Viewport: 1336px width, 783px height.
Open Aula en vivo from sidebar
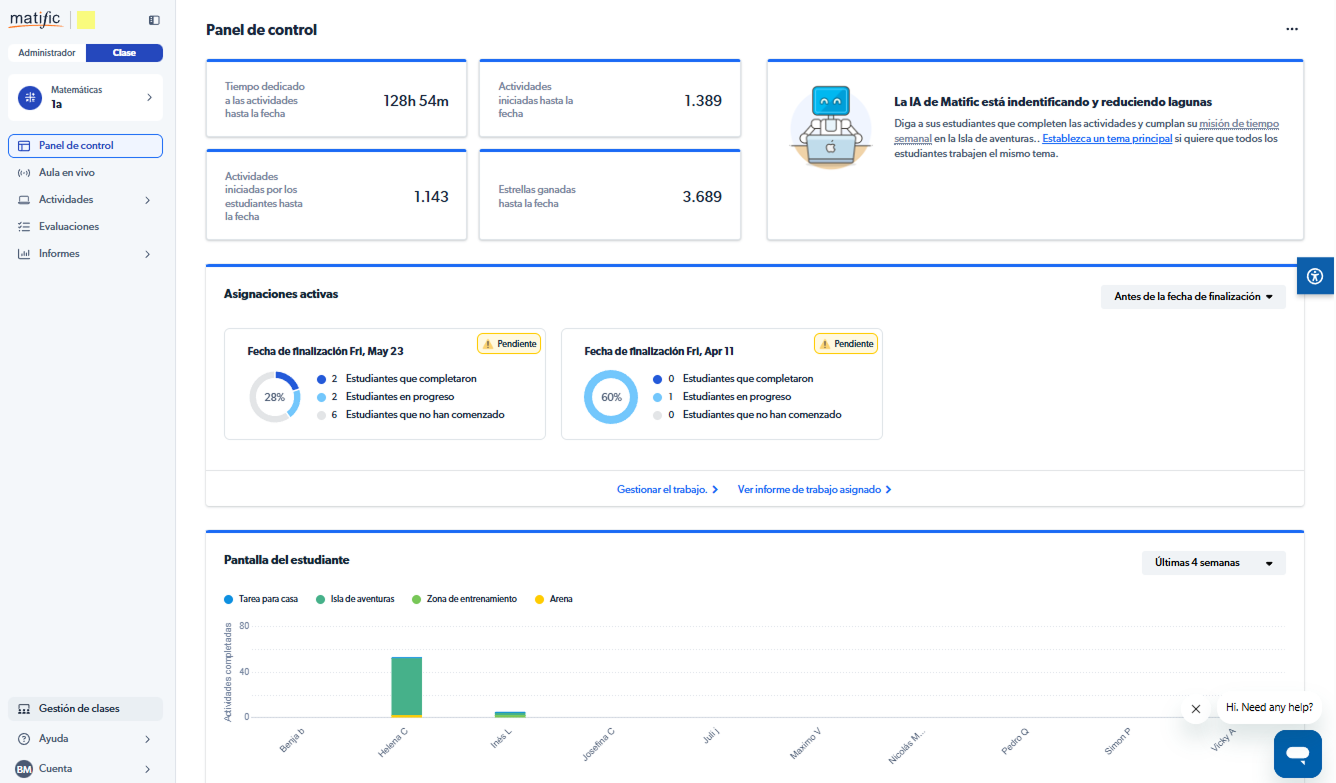pos(66,173)
